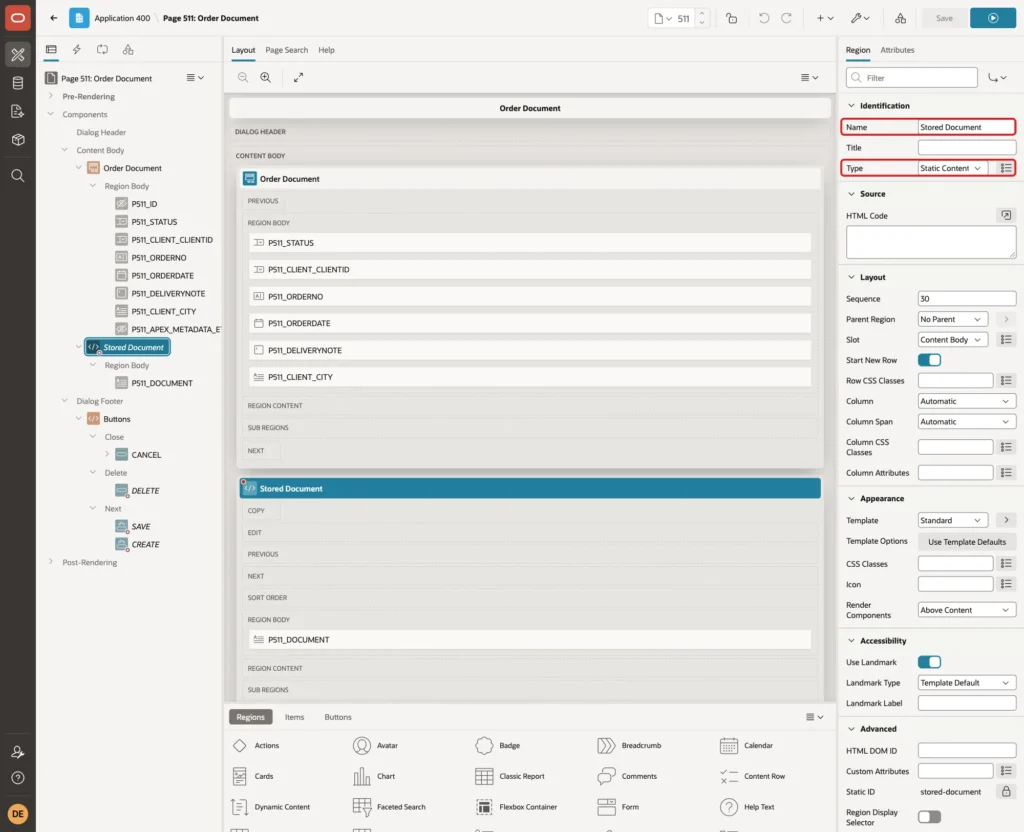
Task: Click the Use Template Defaults button
Action: (967, 542)
